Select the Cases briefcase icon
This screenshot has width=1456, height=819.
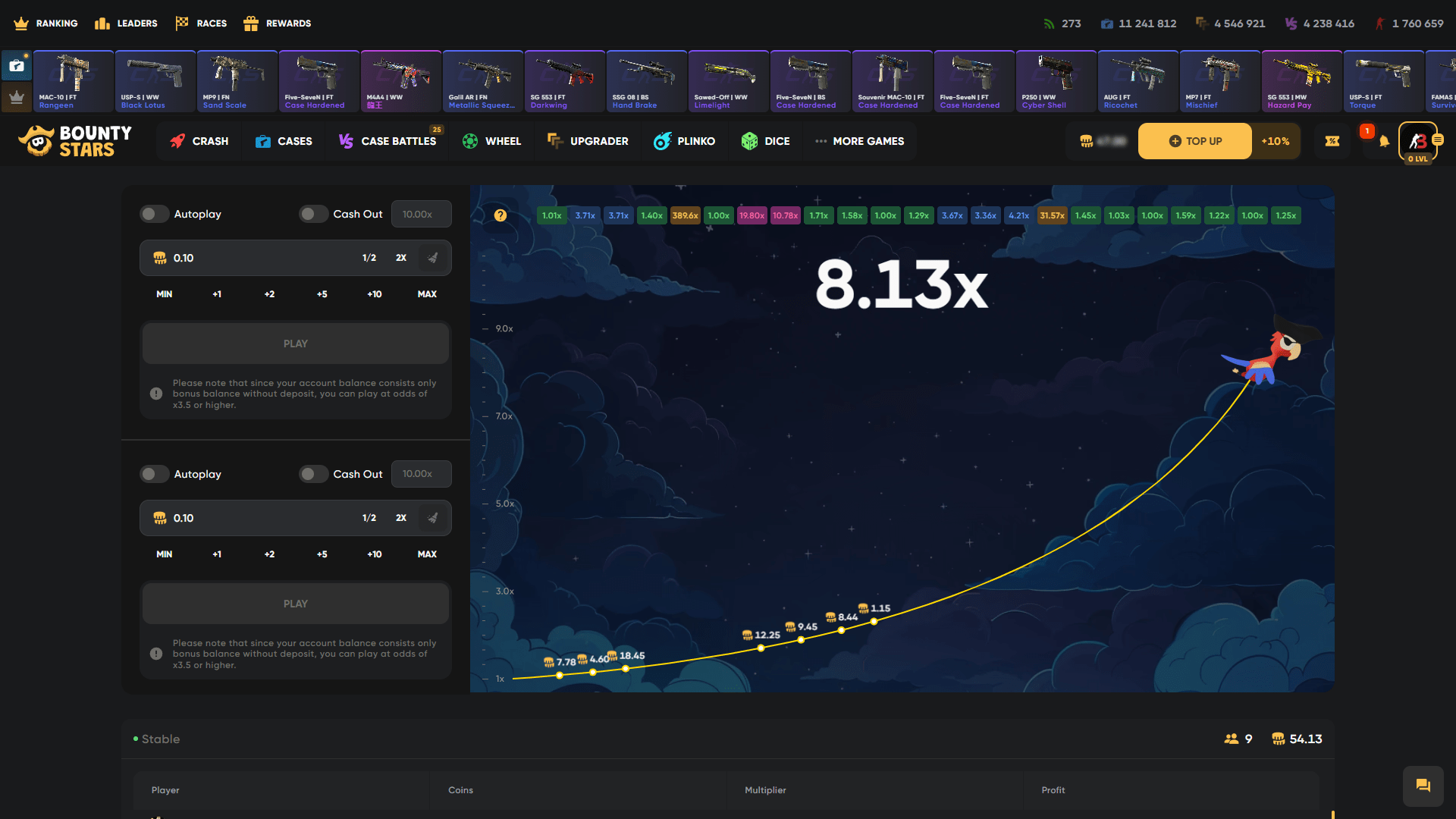(263, 141)
